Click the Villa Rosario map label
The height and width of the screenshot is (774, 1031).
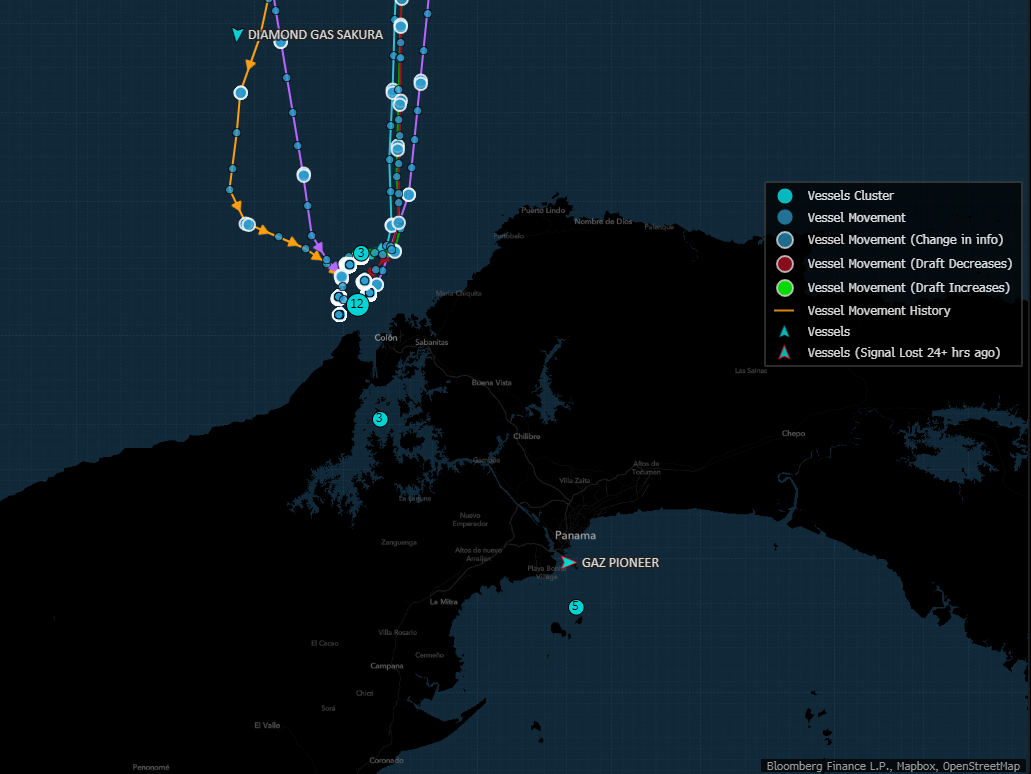397,633
